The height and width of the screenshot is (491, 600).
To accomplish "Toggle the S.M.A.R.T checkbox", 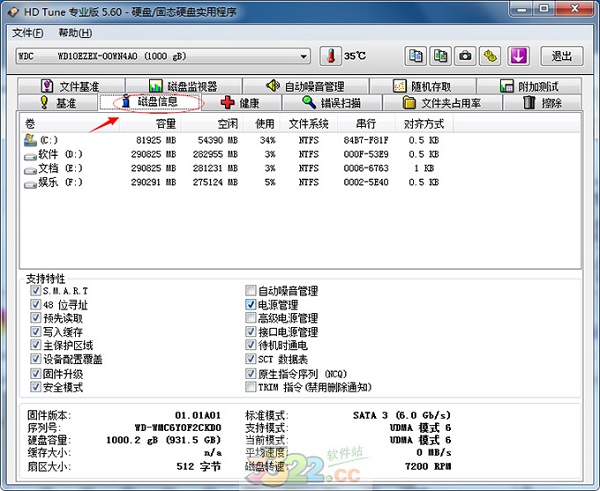I will pyautogui.click(x=37, y=291).
